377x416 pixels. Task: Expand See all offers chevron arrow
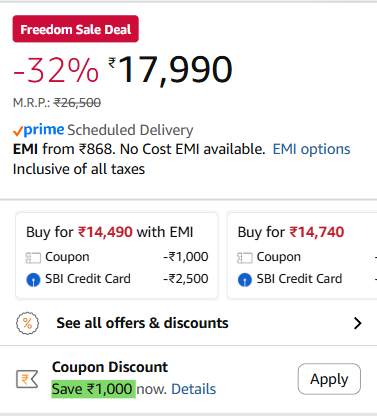click(358, 323)
